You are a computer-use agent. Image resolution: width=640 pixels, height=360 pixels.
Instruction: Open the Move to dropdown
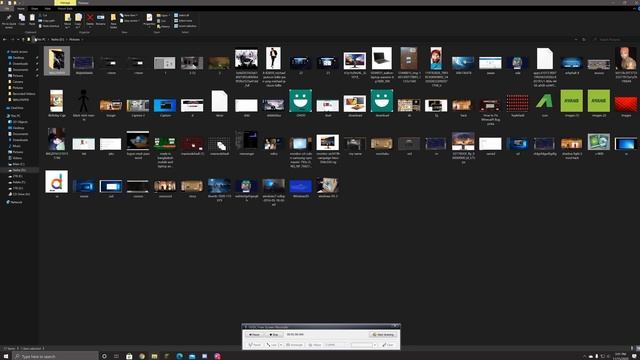click(67, 20)
